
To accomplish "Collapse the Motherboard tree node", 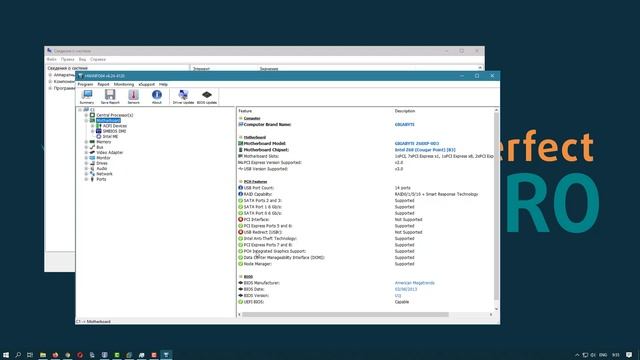I will 86,120.
